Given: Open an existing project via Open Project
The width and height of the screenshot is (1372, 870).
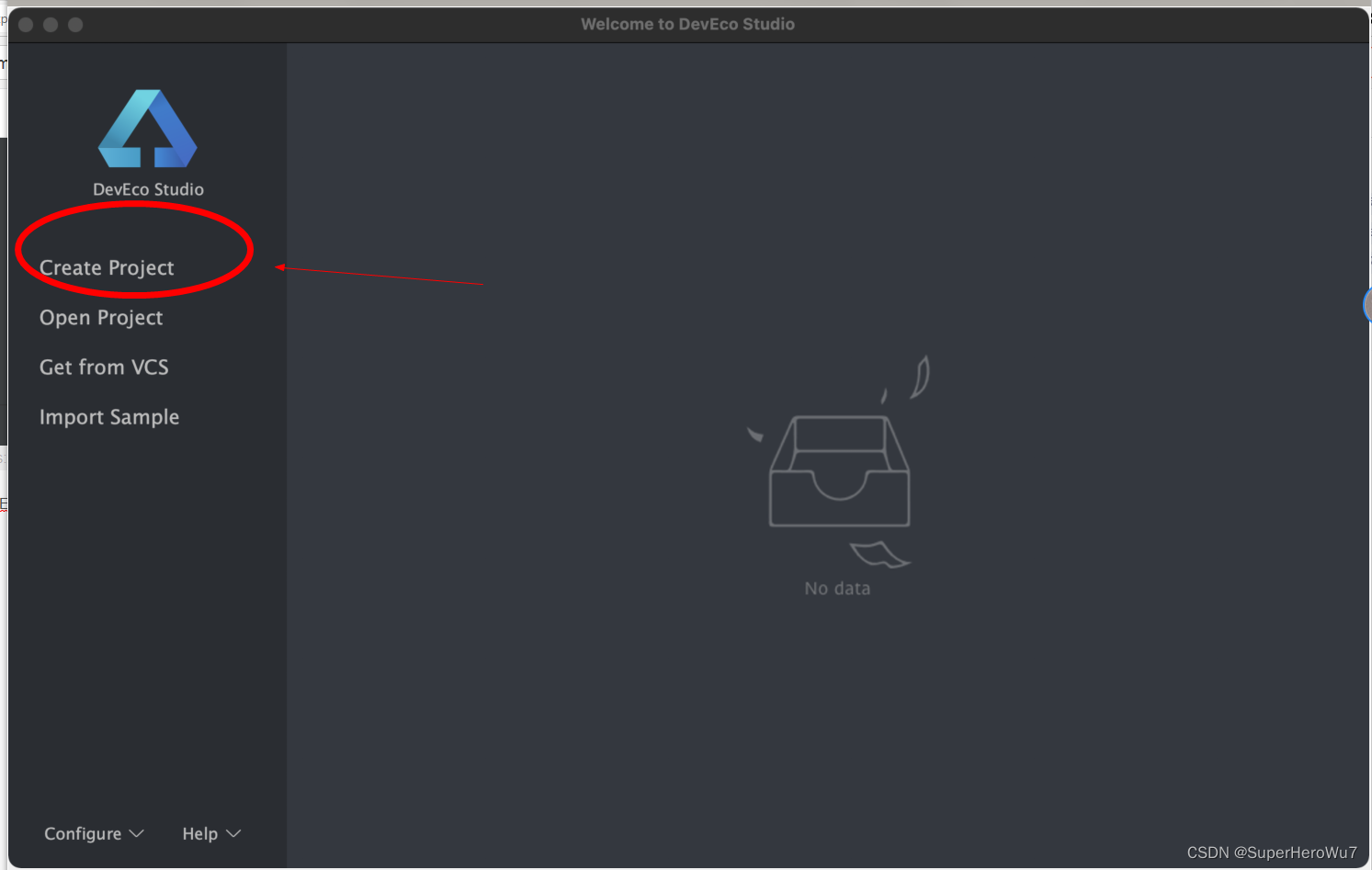Looking at the screenshot, I should click(101, 317).
